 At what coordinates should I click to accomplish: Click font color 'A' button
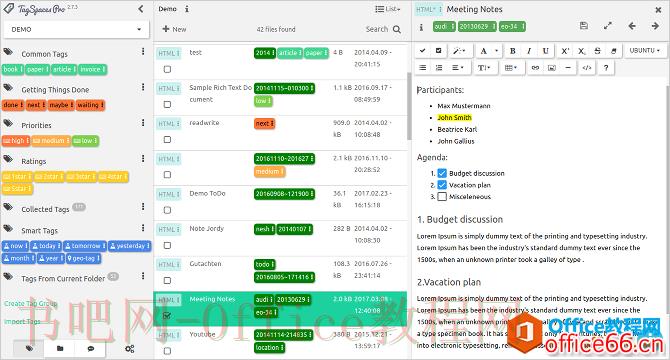[x=484, y=51]
